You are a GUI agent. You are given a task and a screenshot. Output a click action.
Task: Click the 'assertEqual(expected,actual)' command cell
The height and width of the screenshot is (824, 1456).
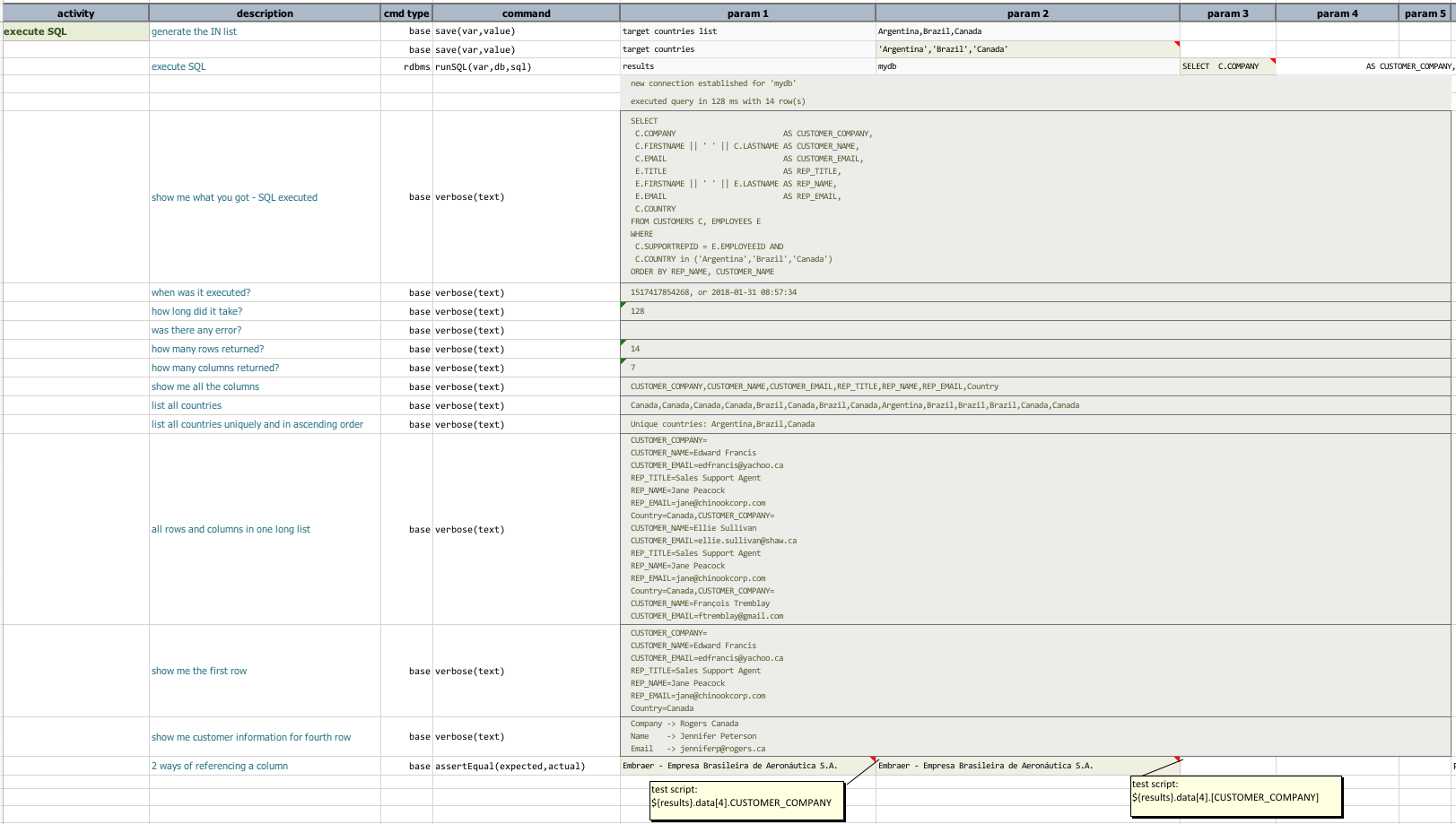click(527, 766)
